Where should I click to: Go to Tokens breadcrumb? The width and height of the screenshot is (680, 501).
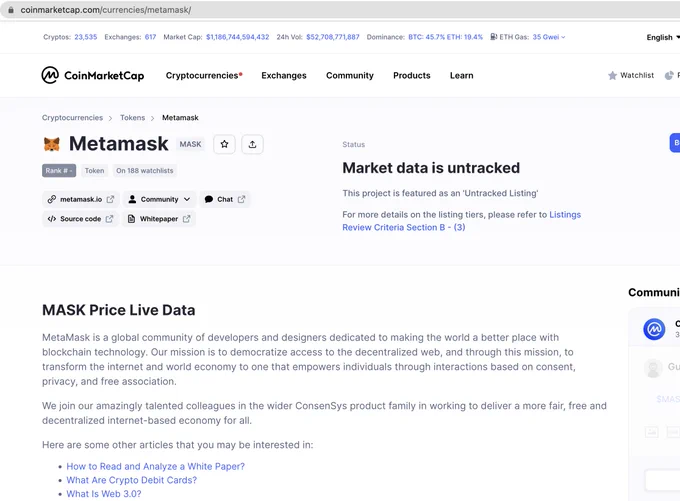point(132,118)
